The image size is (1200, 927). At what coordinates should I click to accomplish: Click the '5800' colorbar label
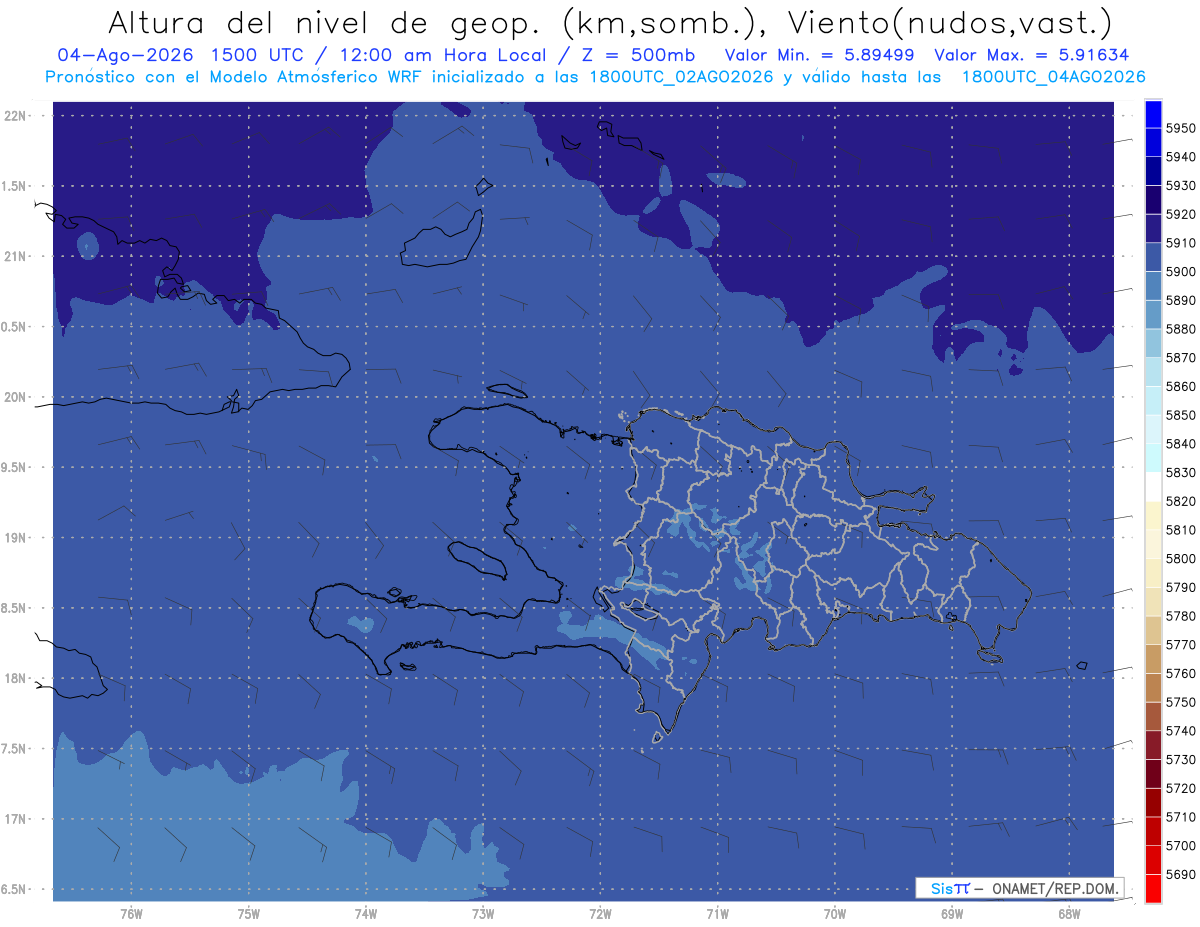(x=1180, y=558)
